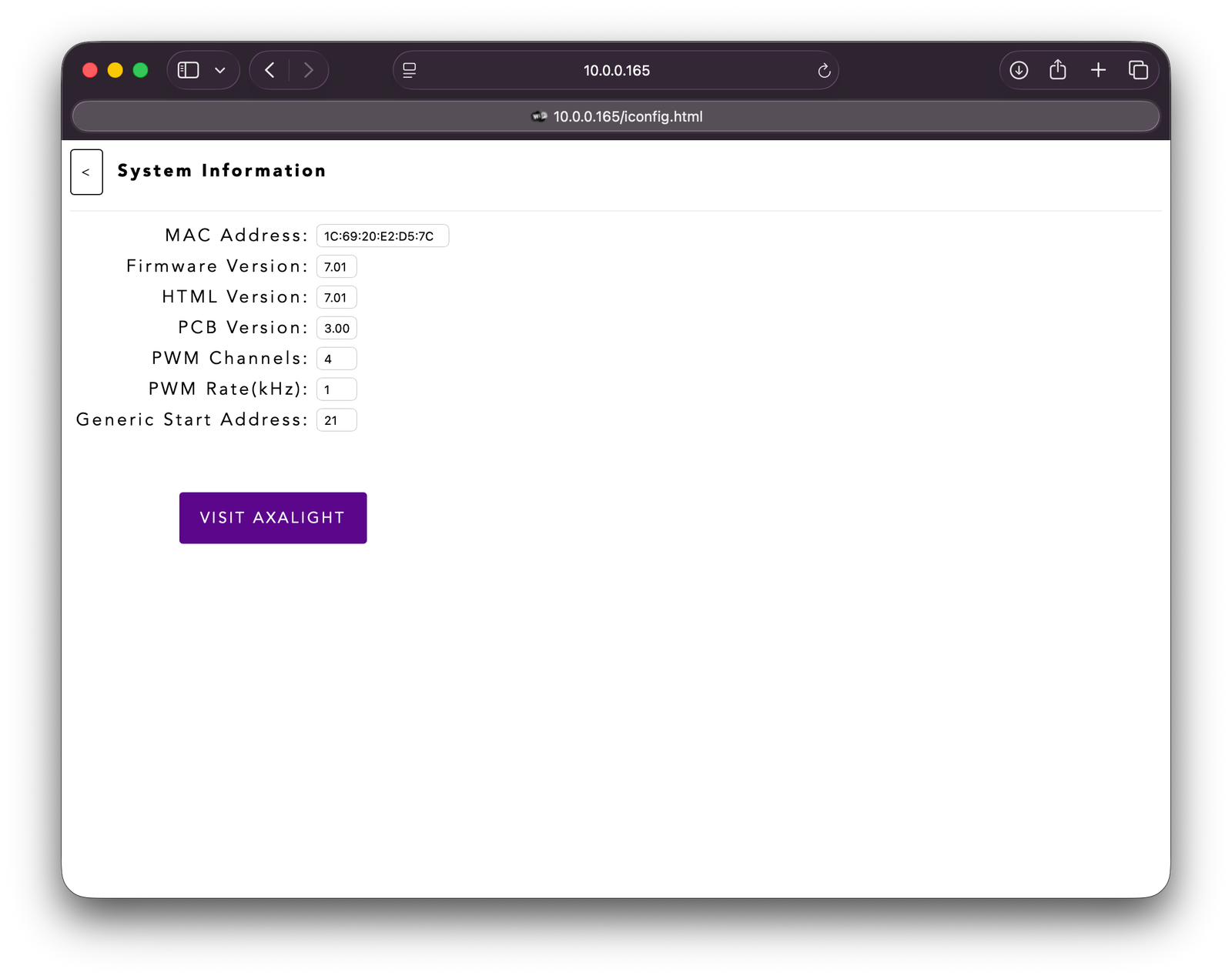Screen dimensions: 1232x979
Task: Return using the page's < back button
Action: pyautogui.click(x=86, y=172)
